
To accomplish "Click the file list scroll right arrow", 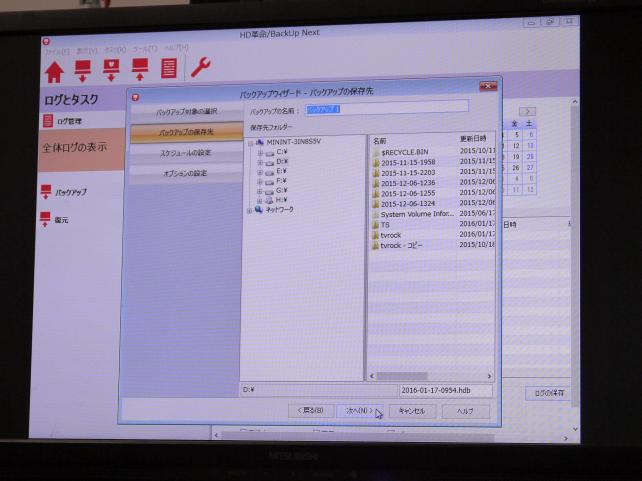I will point(489,376).
